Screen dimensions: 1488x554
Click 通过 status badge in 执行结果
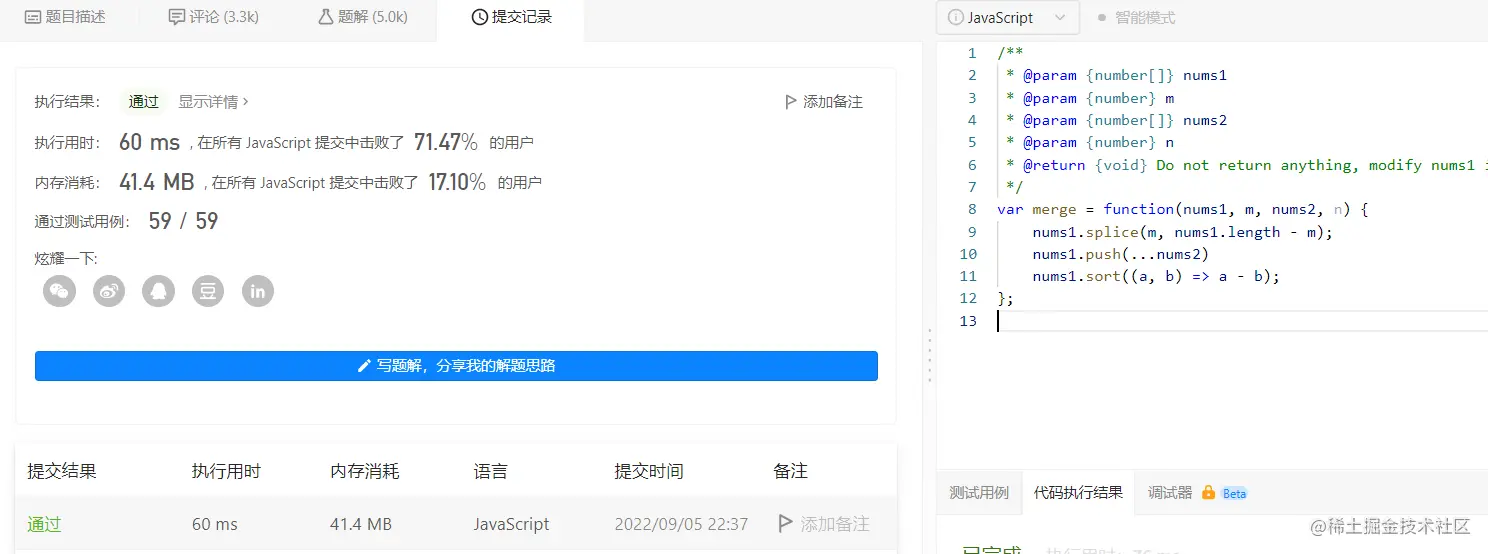(x=144, y=102)
